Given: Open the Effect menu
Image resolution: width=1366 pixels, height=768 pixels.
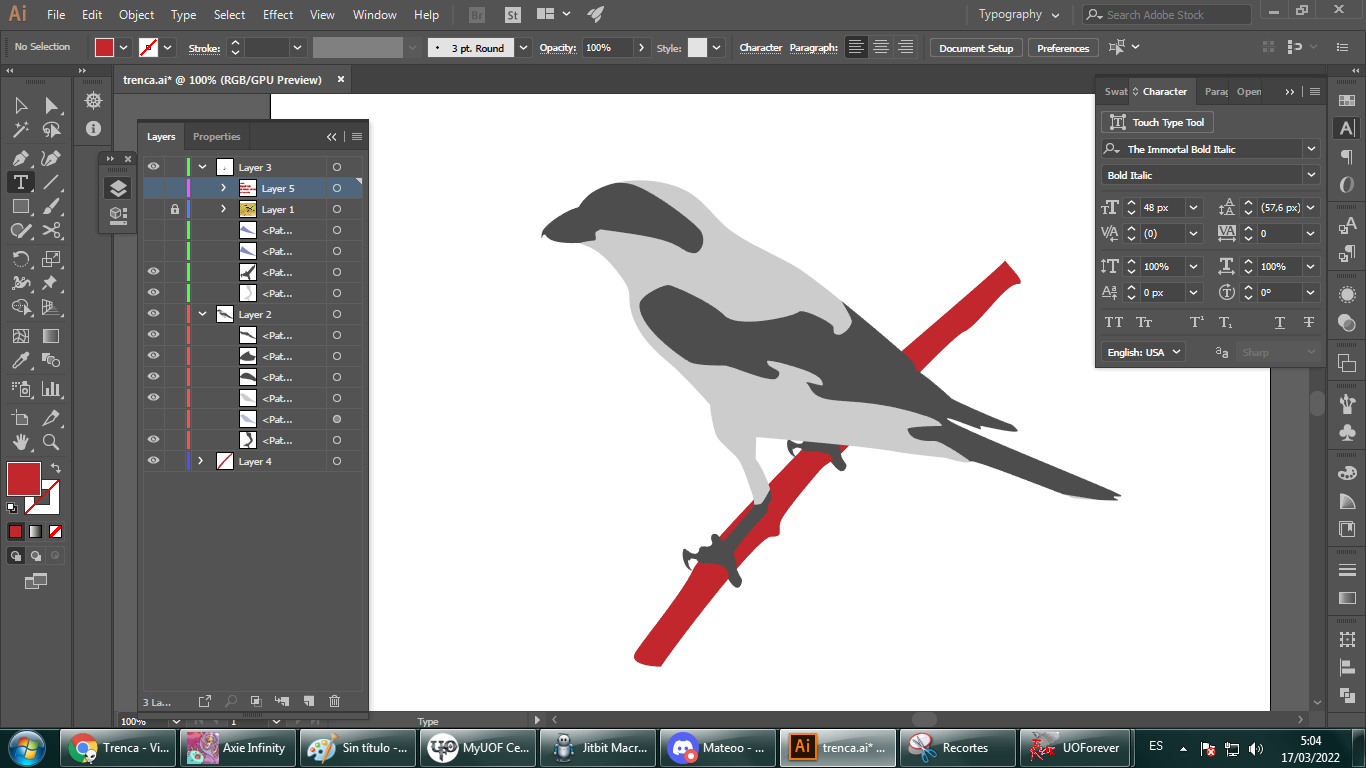Looking at the screenshot, I should tap(278, 14).
